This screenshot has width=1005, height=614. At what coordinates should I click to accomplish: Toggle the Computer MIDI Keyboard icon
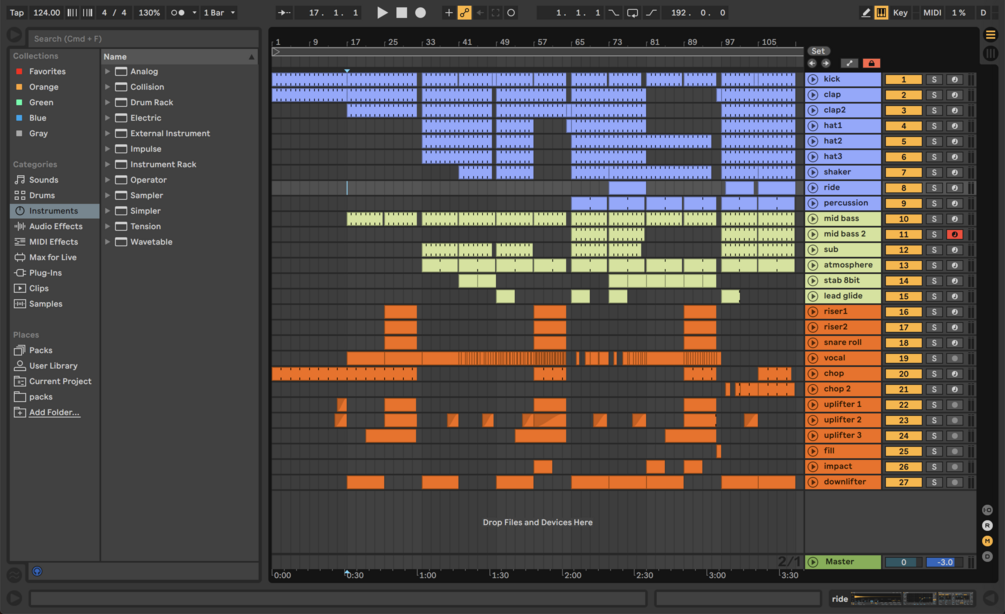[x=881, y=12]
